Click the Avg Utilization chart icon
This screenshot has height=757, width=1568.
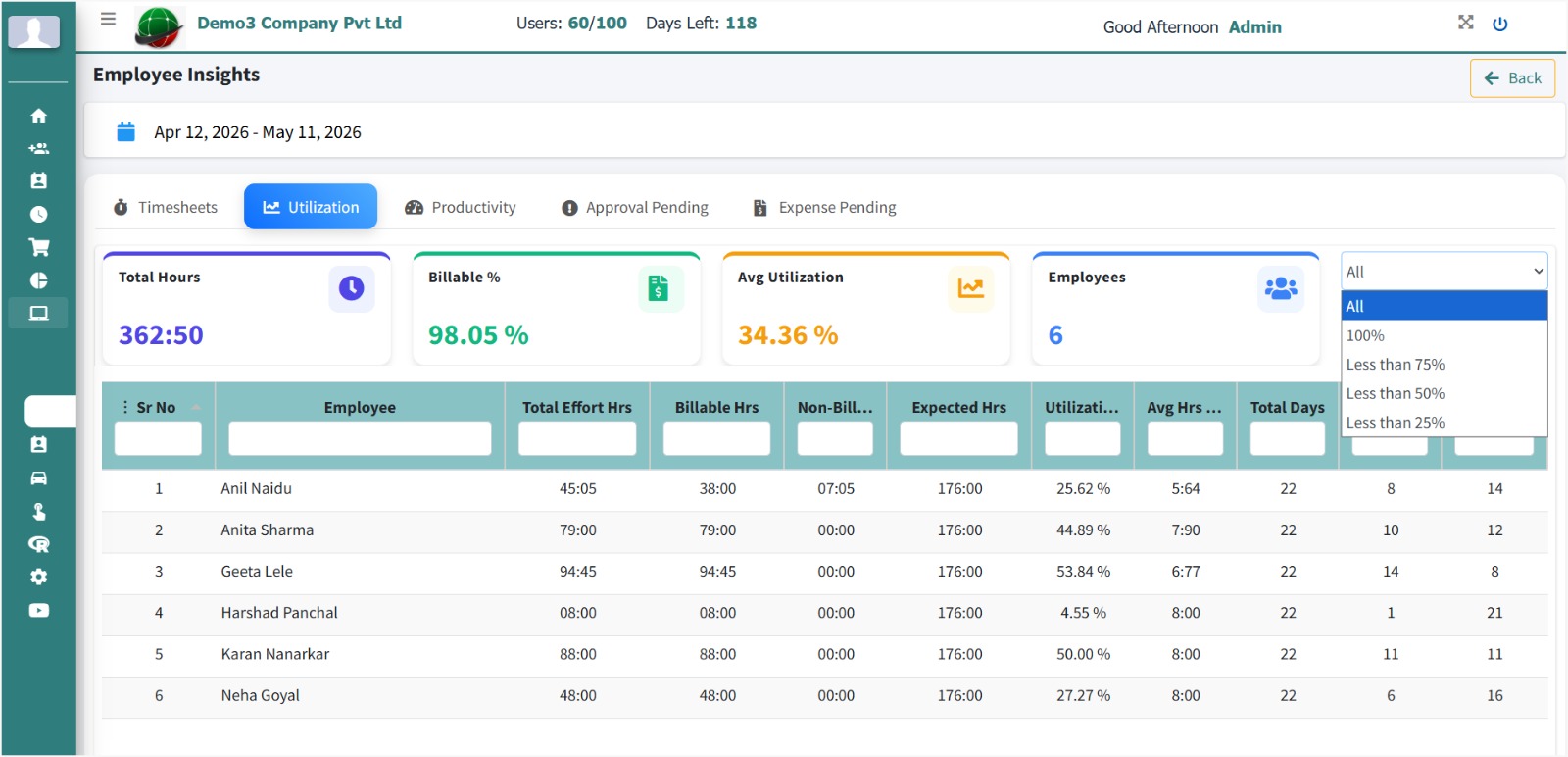970,288
